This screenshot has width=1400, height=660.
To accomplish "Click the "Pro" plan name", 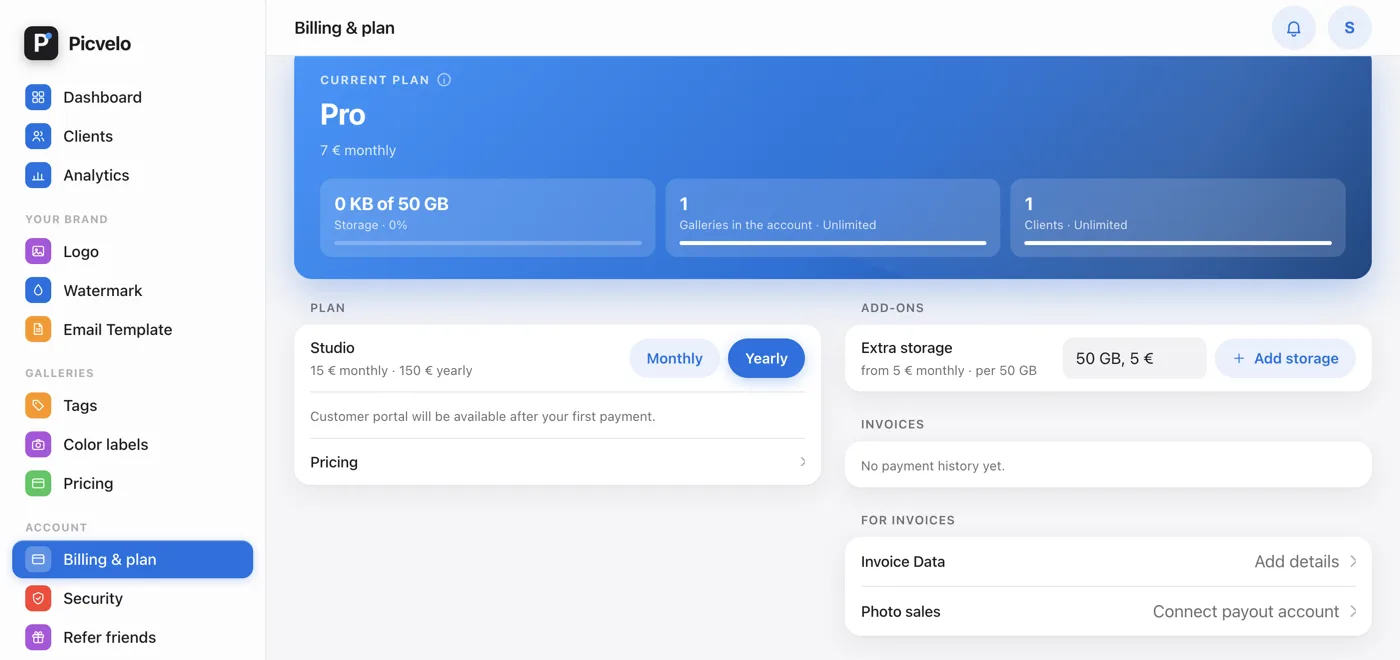I will [343, 115].
